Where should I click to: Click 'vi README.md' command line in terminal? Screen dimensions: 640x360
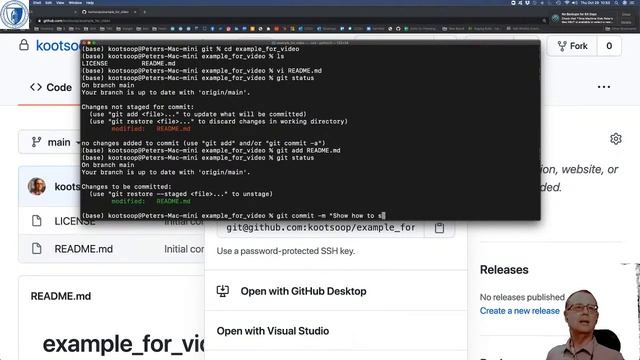202,71
